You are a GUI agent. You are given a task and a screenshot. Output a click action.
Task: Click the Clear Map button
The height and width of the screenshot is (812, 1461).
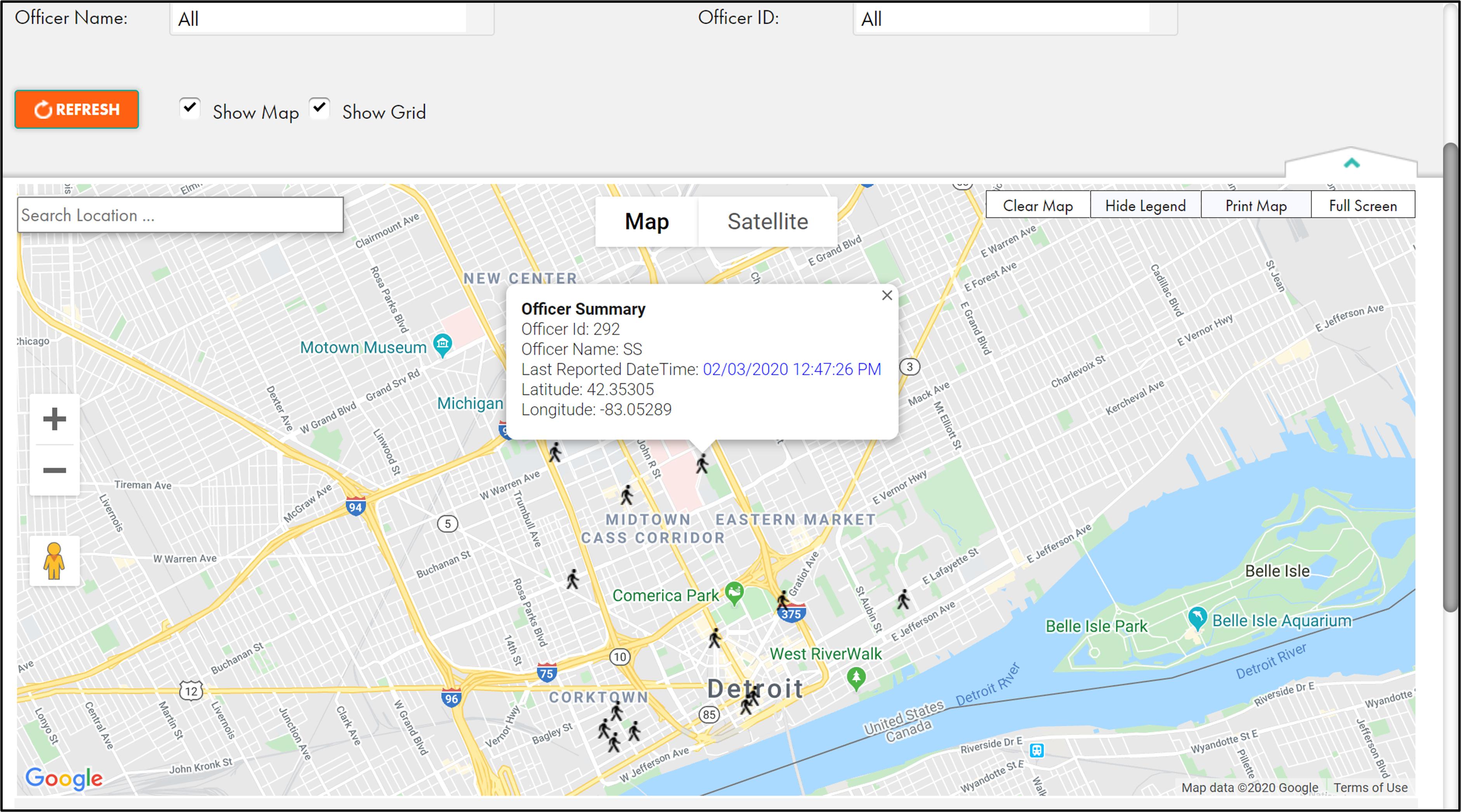coord(1038,205)
